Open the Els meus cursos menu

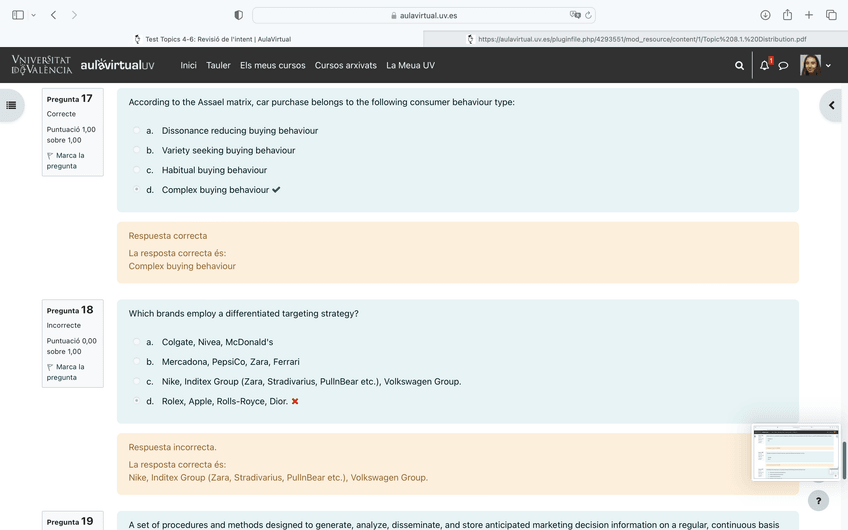pos(272,65)
